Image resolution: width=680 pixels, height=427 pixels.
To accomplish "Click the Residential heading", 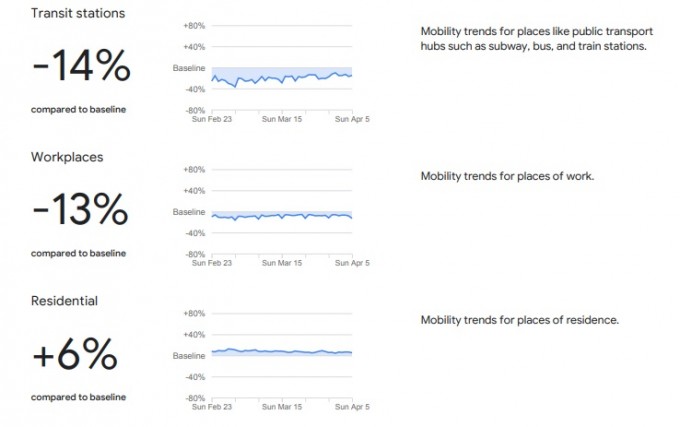I will pos(64,301).
